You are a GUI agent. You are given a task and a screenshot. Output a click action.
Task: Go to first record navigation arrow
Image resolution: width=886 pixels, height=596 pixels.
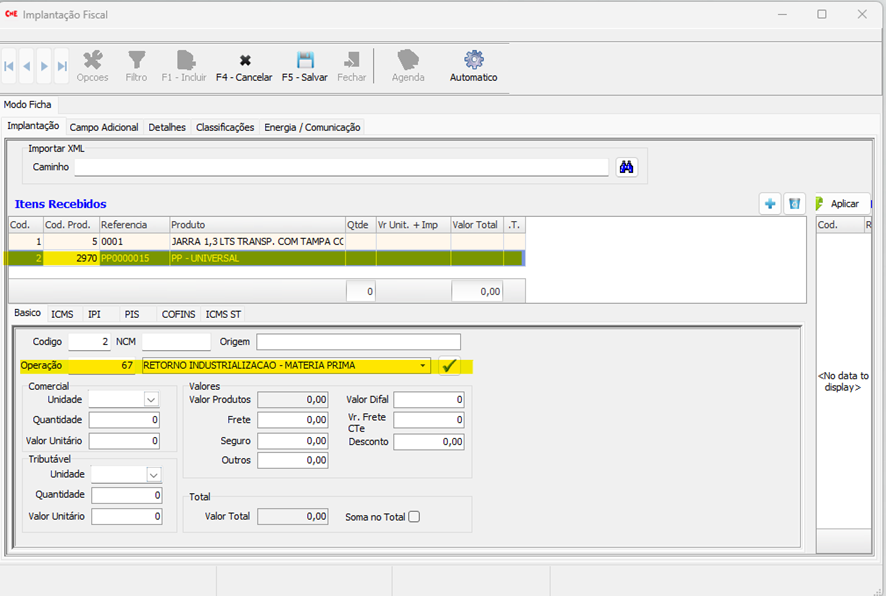[x=10, y=66]
